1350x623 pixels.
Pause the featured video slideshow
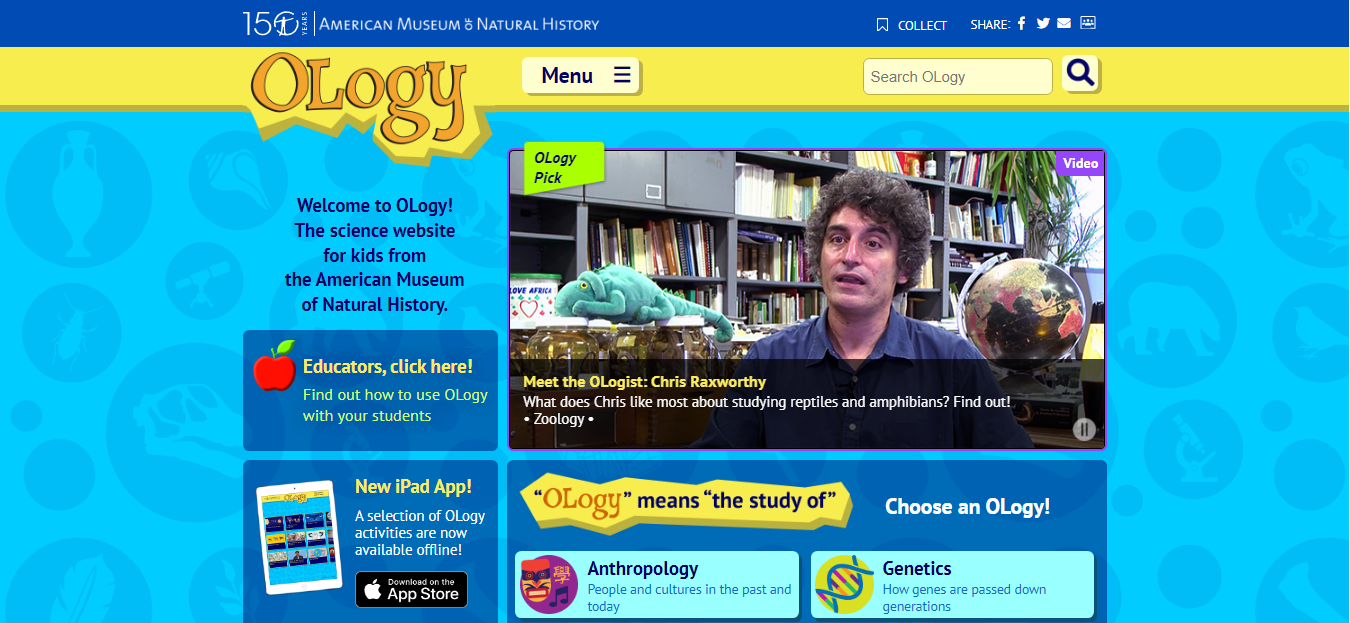coord(1084,430)
